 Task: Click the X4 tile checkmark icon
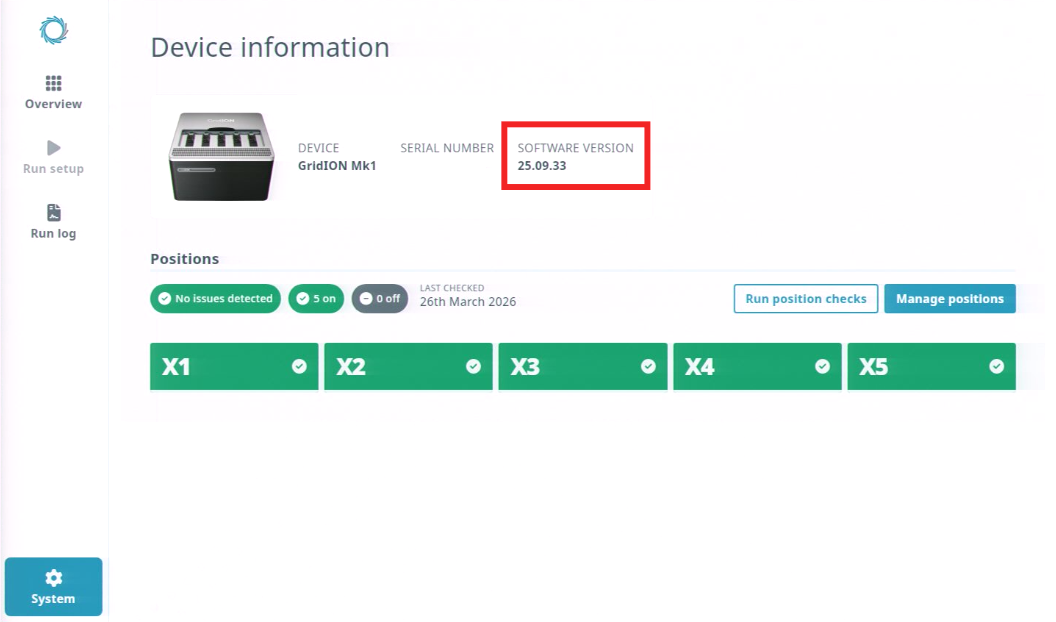(822, 366)
